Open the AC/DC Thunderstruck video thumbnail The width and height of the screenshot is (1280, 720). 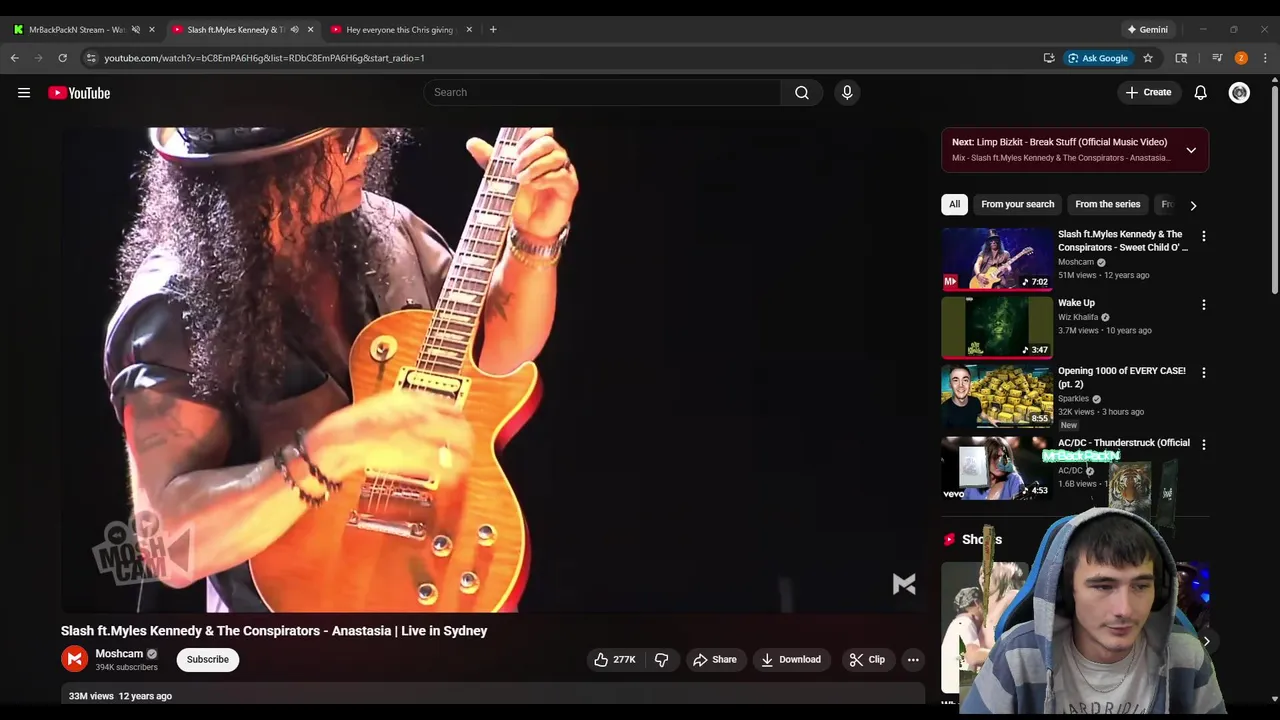(x=997, y=468)
